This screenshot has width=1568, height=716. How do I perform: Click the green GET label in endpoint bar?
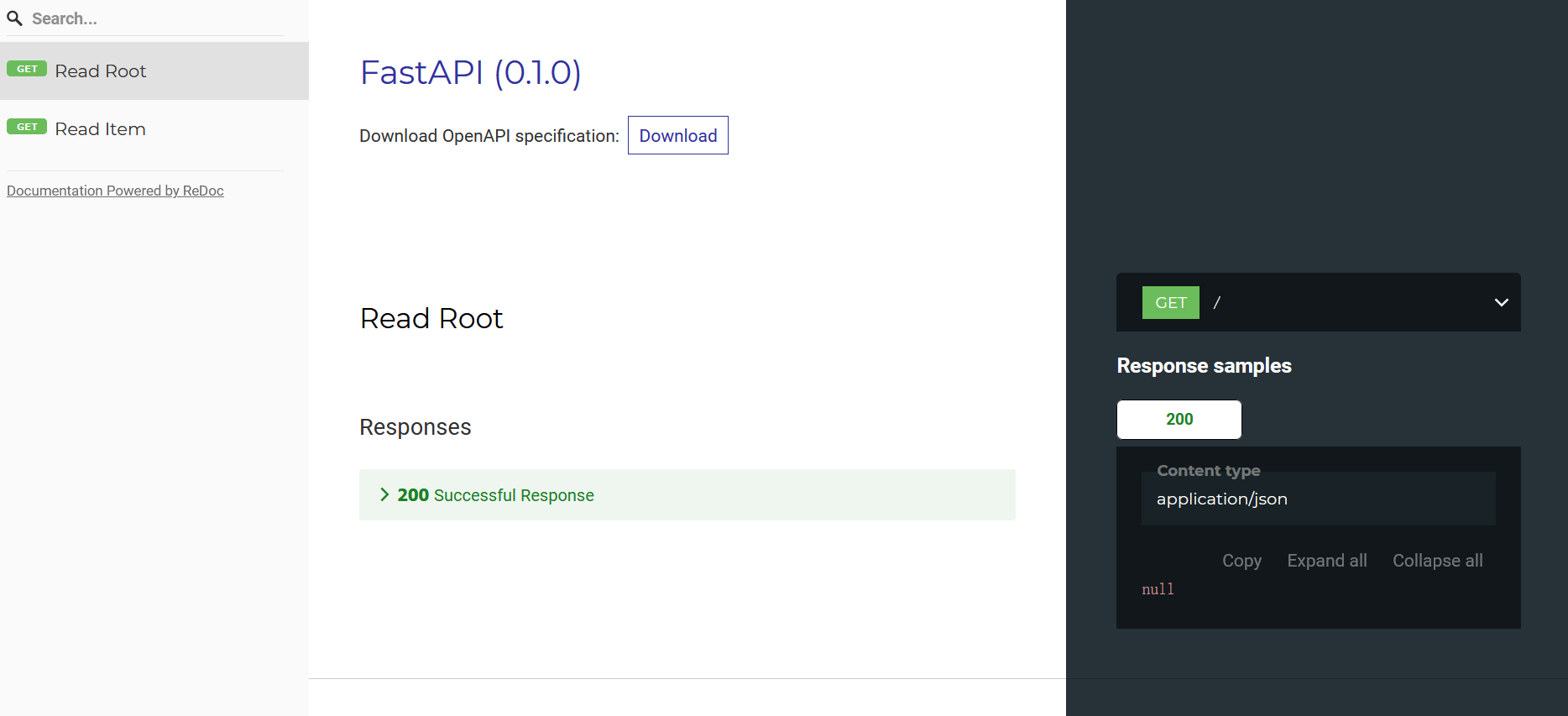click(1171, 303)
